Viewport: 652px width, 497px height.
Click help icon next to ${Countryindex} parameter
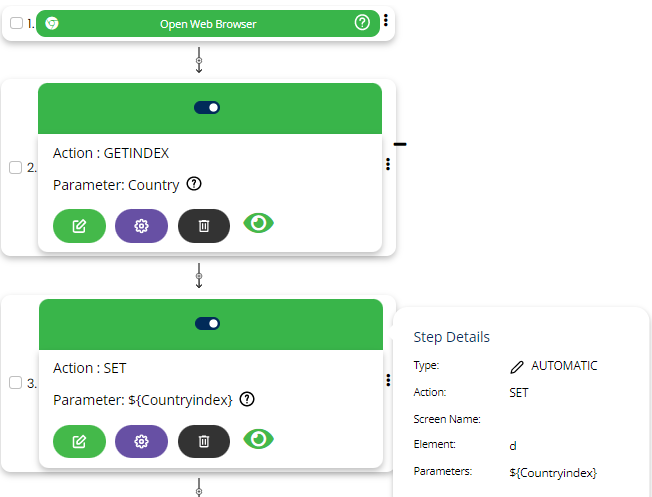[247, 399]
